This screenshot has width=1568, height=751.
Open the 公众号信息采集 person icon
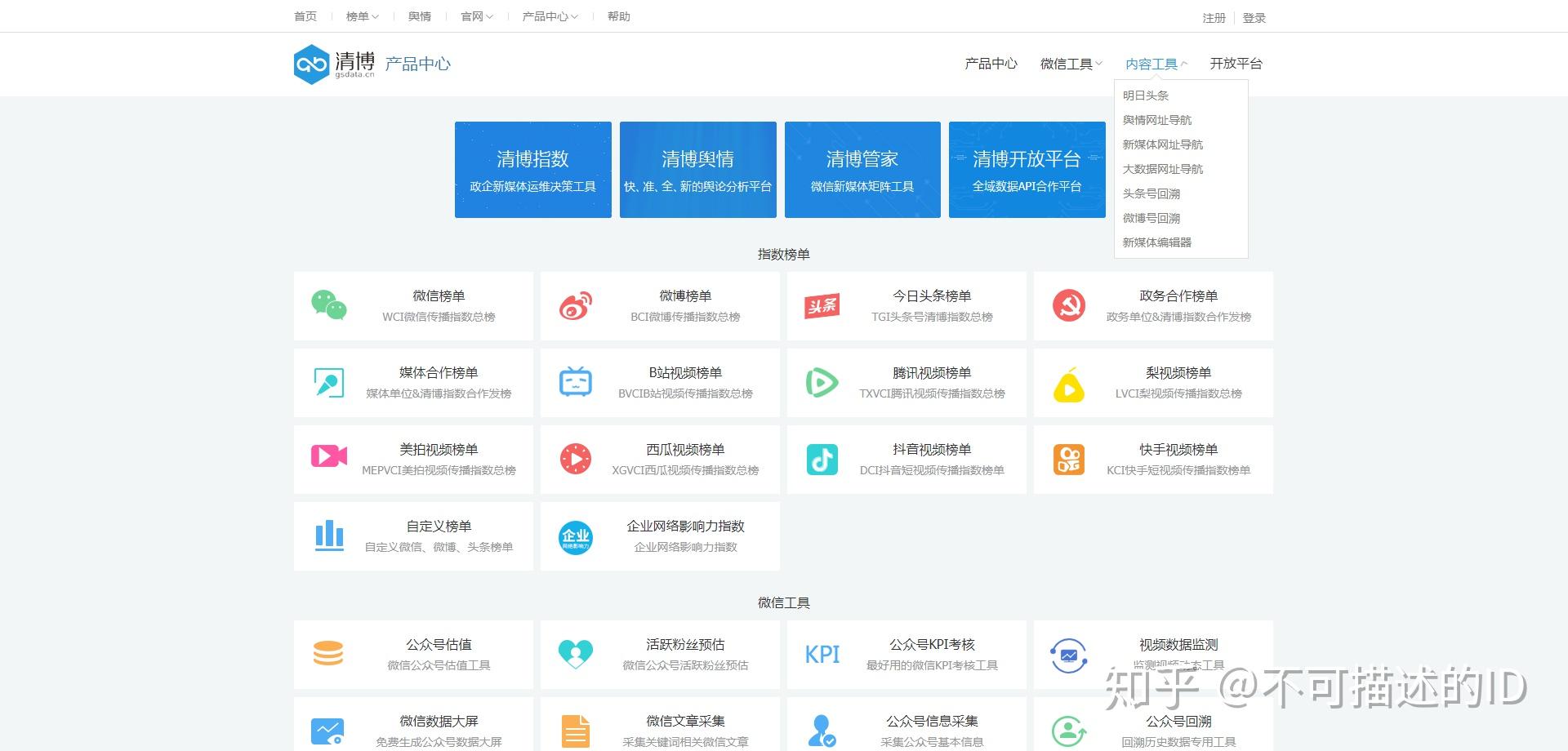click(x=821, y=731)
